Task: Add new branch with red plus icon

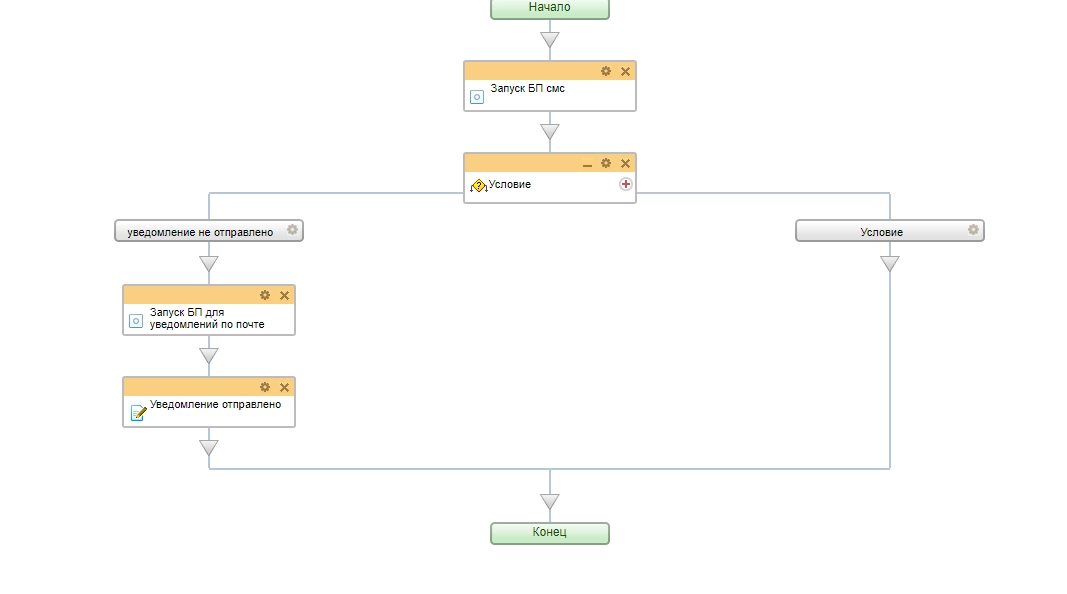Action: (x=626, y=184)
